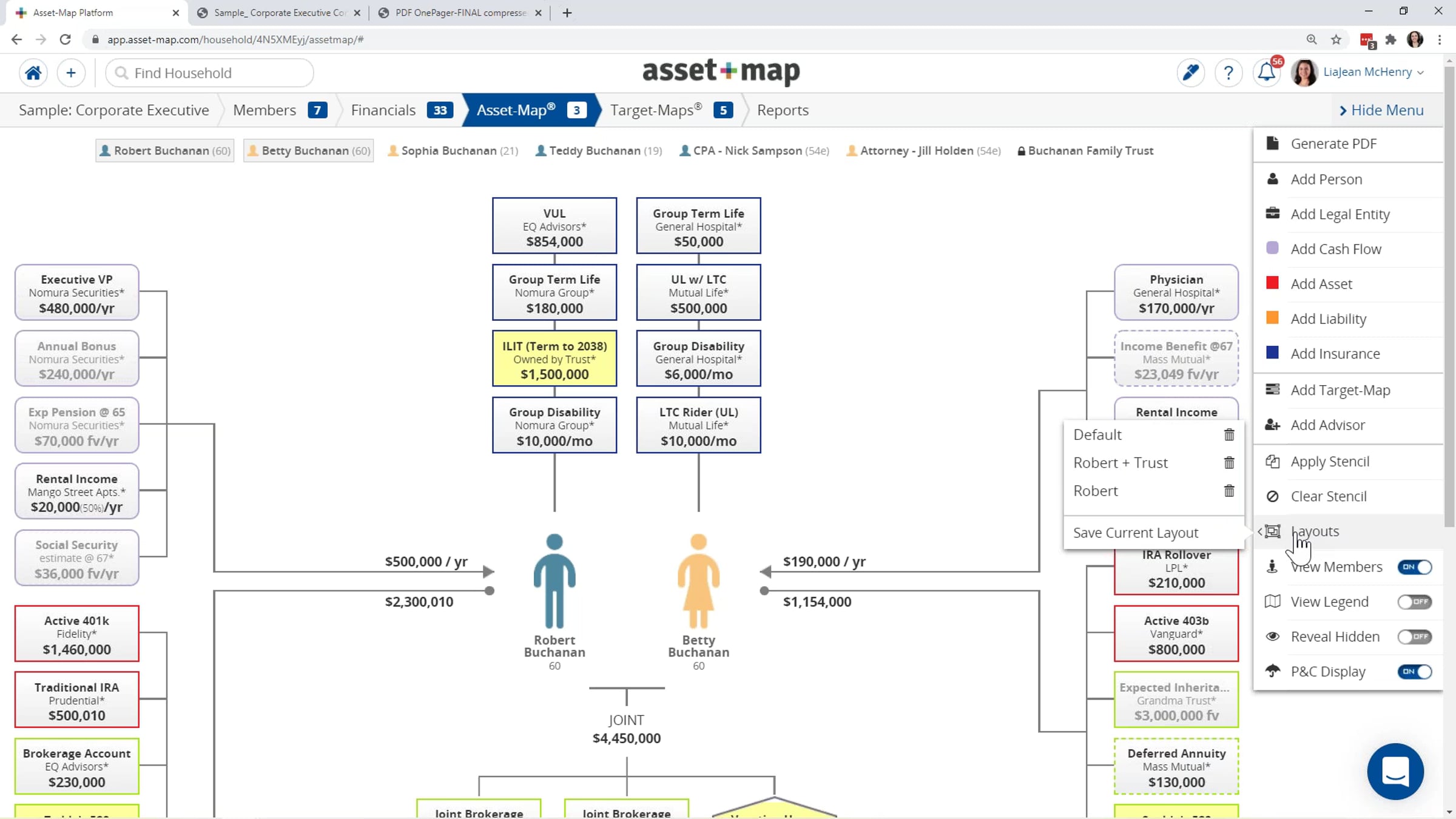Click Add Liability orange swatch

pos(1273,318)
